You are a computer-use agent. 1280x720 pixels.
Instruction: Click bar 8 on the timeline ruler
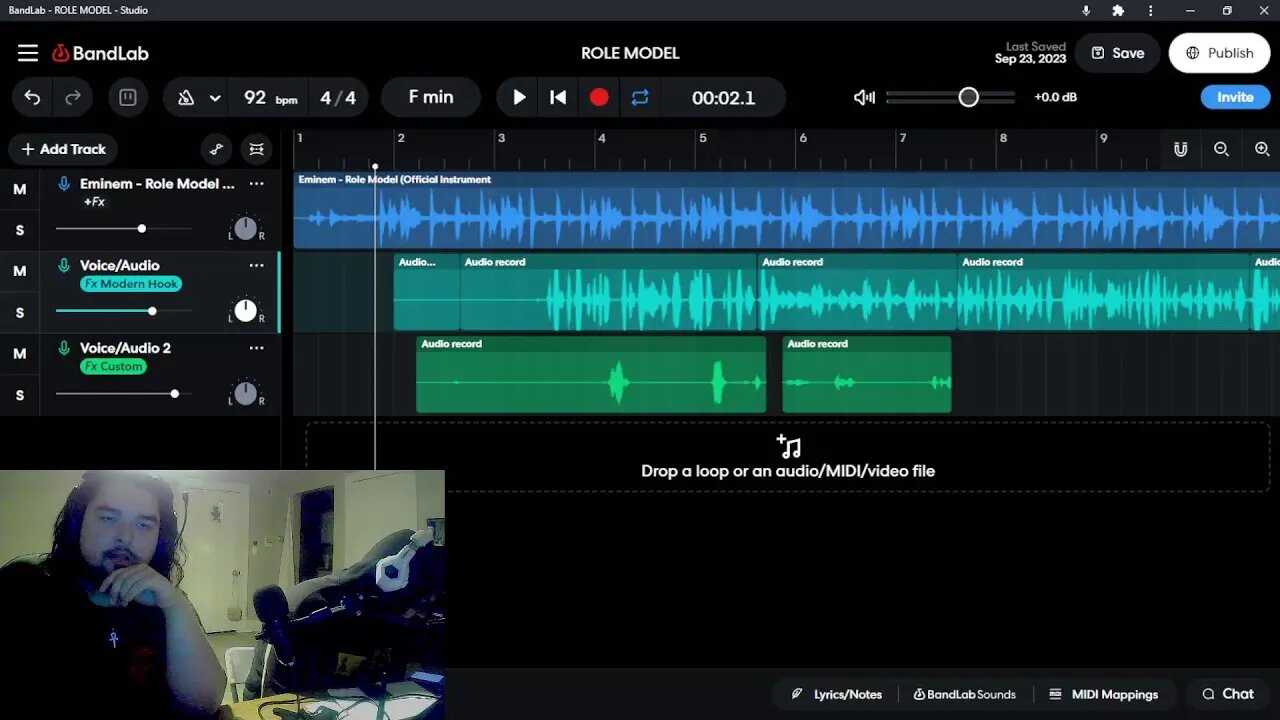(x=1003, y=138)
